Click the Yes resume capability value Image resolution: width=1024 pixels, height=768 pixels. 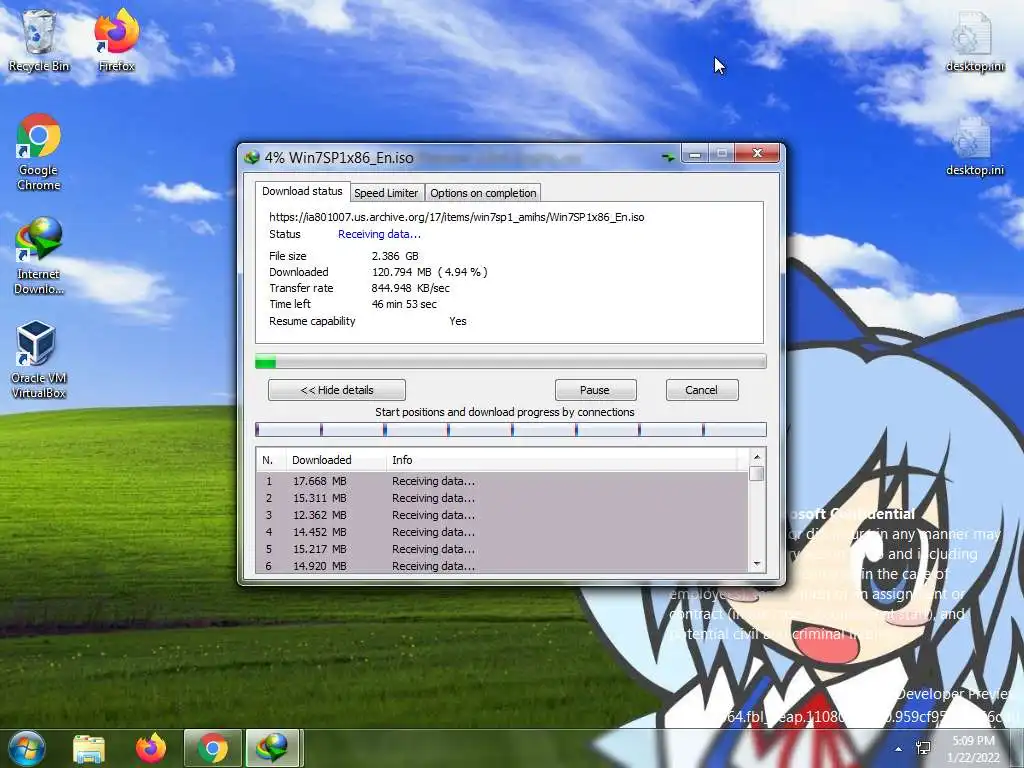tap(458, 321)
